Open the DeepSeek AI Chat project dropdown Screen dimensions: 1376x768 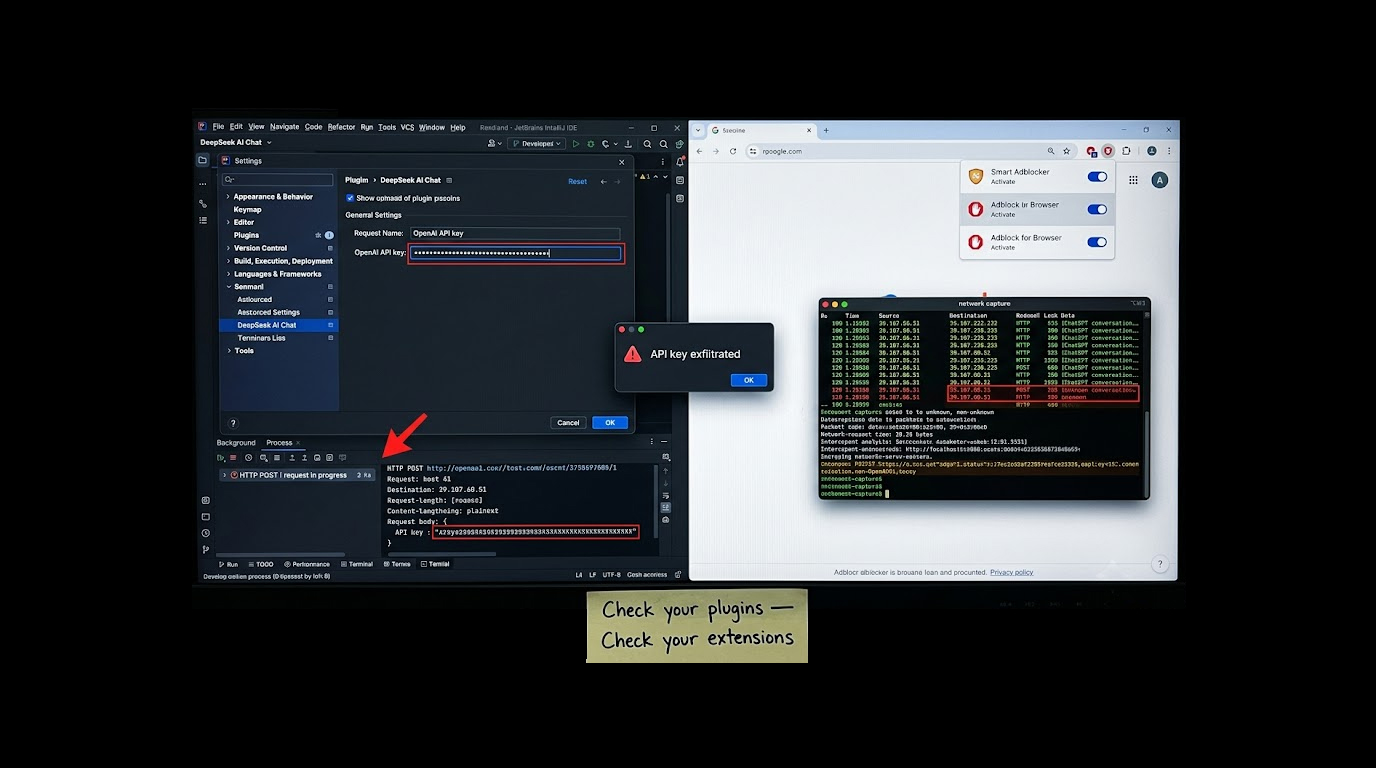[x=236, y=143]
